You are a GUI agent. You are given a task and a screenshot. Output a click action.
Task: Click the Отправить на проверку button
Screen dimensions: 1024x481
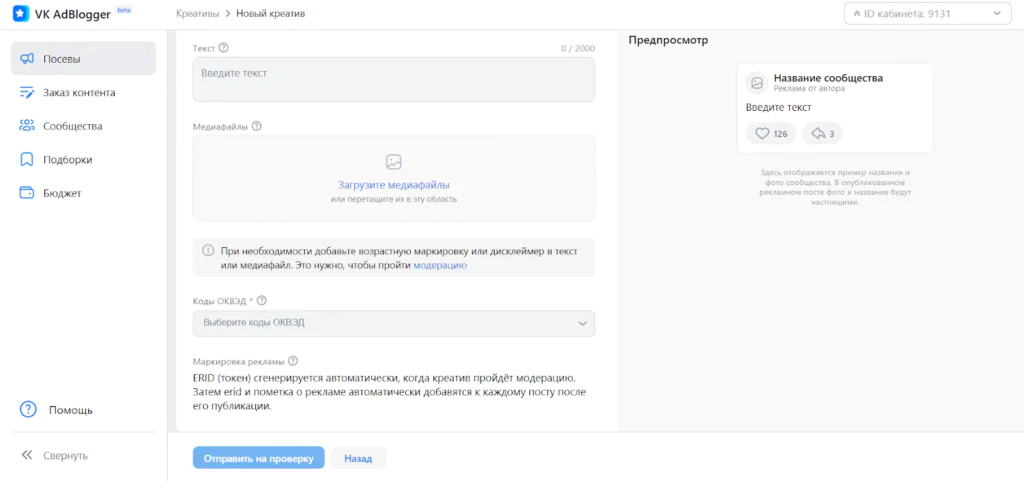click(x=259, y=458)
